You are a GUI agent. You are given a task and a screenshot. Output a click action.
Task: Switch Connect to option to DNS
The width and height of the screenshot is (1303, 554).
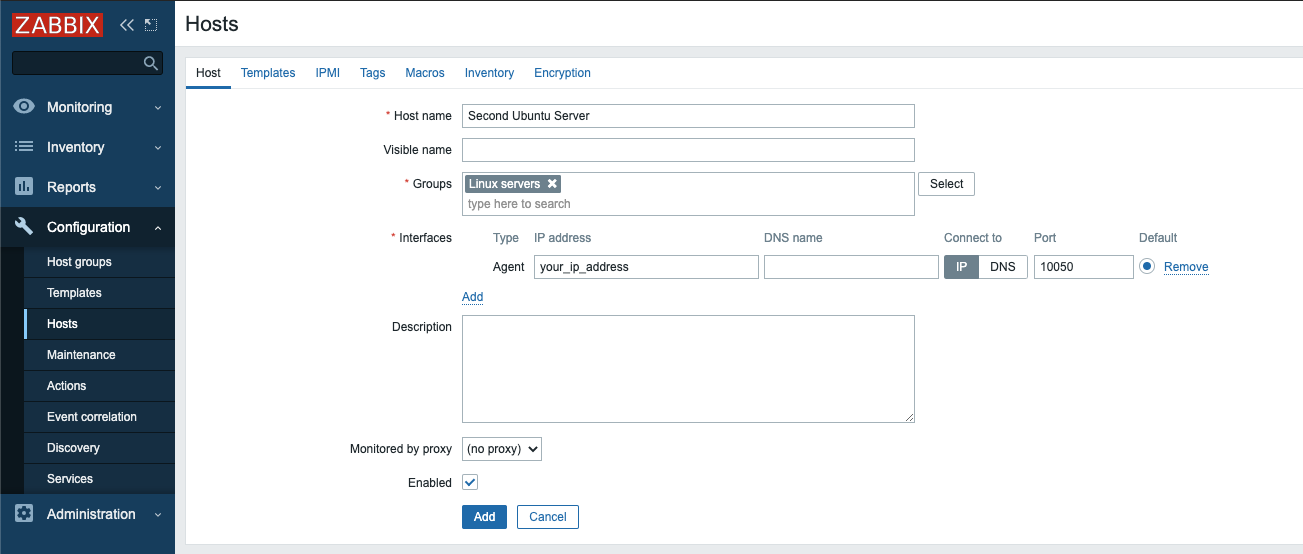coord(1002,267)
